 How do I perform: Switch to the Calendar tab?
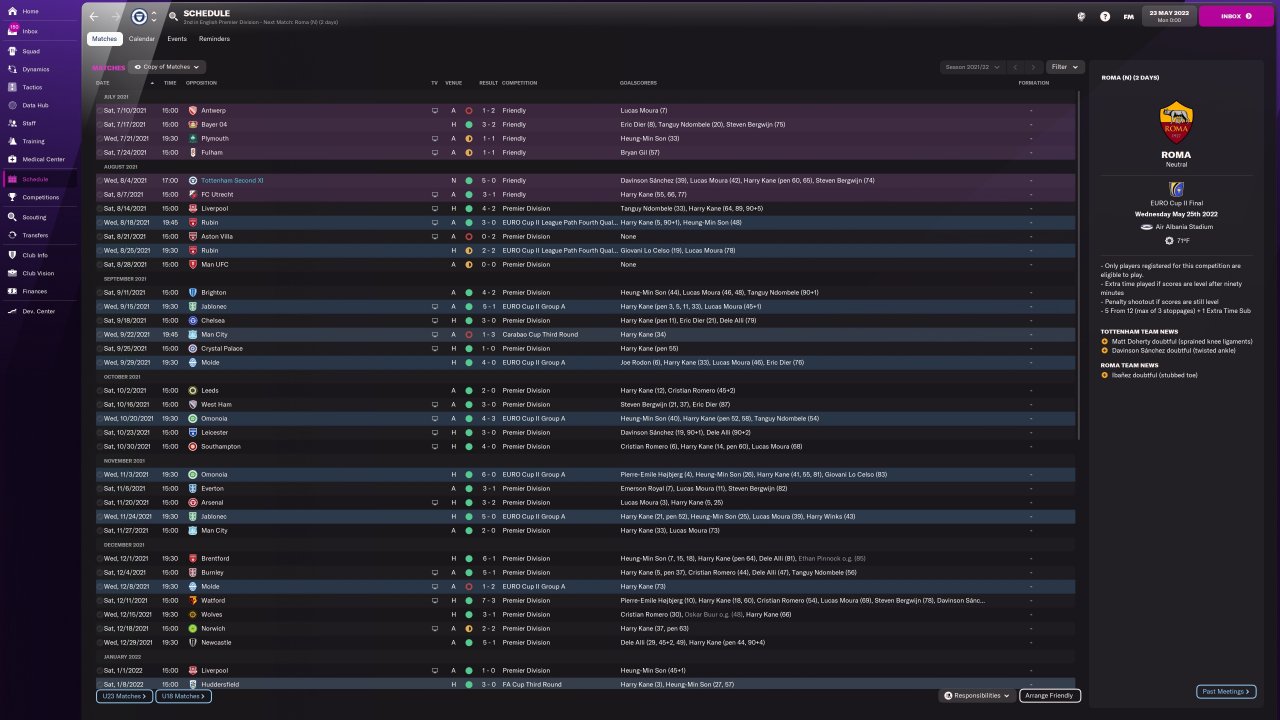142,39
